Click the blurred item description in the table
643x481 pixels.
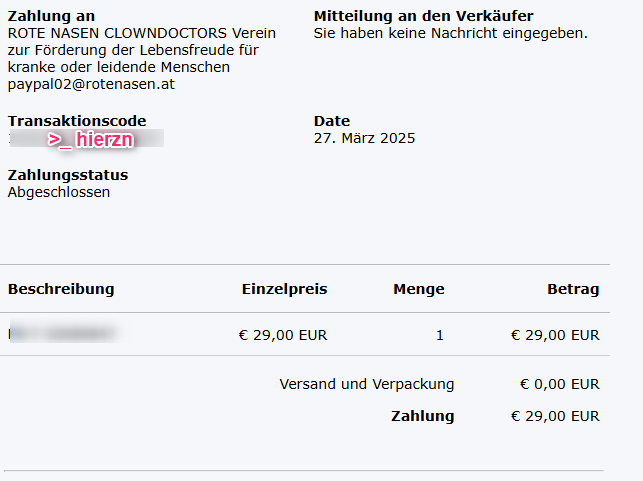tap(62, 334)
